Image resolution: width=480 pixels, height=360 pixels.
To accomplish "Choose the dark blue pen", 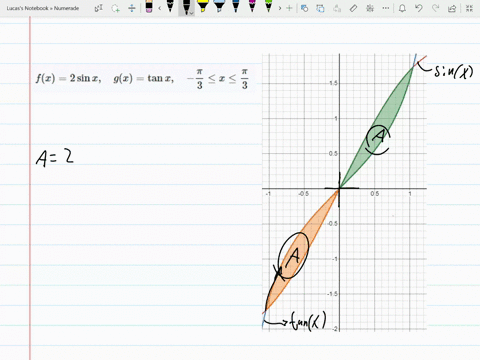I will [236, 6].
